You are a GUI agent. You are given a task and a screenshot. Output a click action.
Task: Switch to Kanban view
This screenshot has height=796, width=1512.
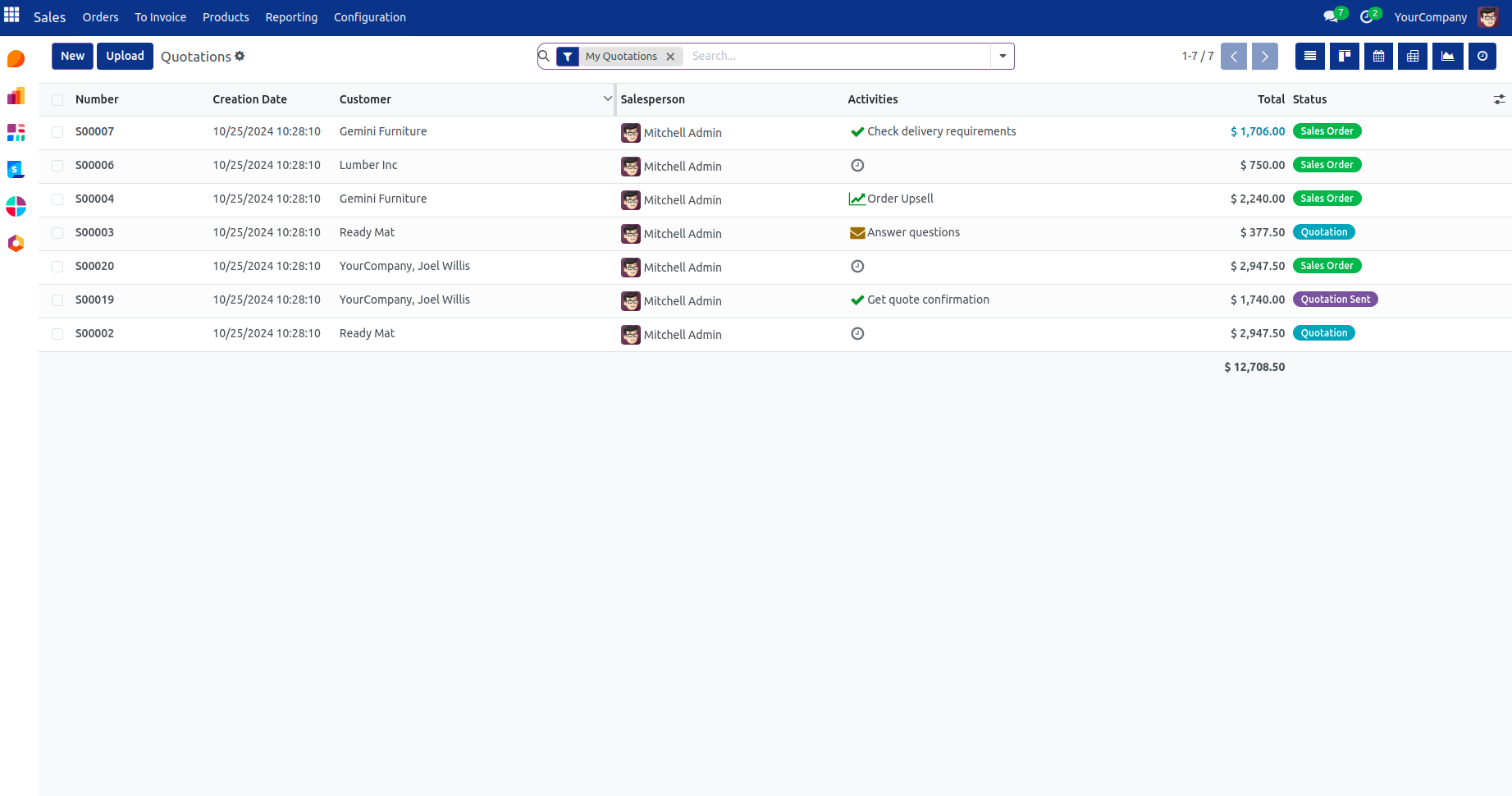pos(1344,56)
